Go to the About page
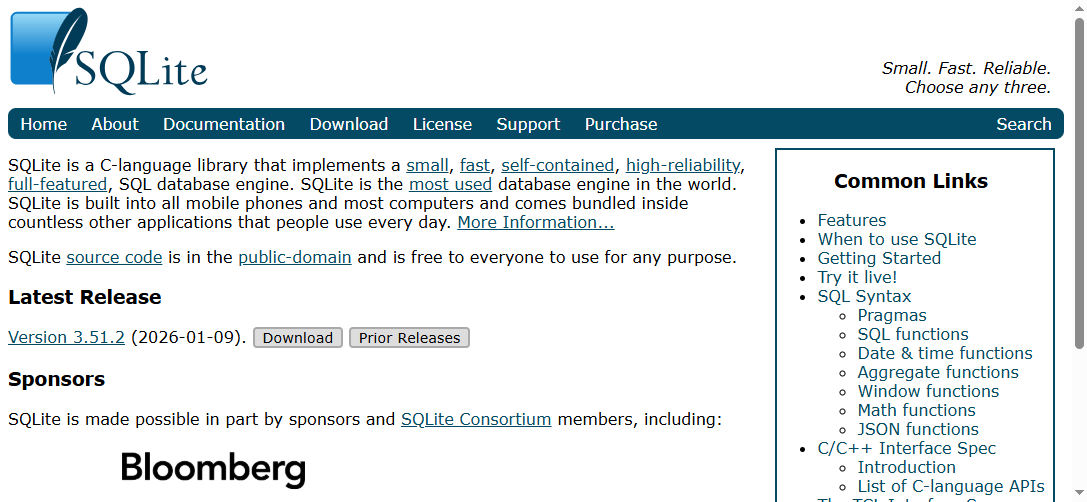The image size is (1087, 502). tap(115, 124)
